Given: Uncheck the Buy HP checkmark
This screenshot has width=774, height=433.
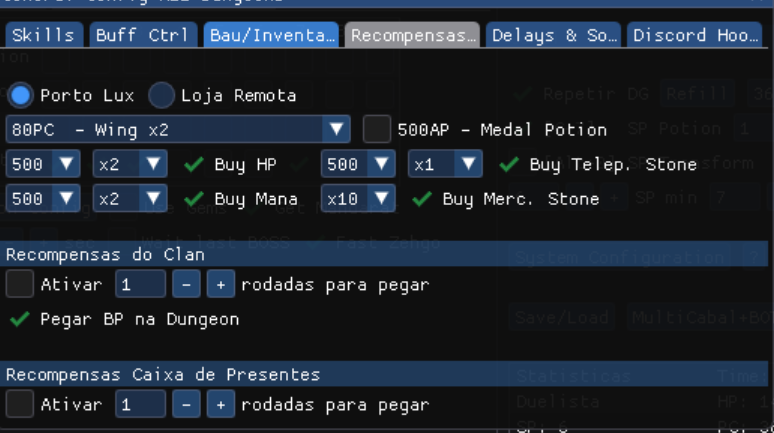Looking at the screenshot, I should pos(194,164).
